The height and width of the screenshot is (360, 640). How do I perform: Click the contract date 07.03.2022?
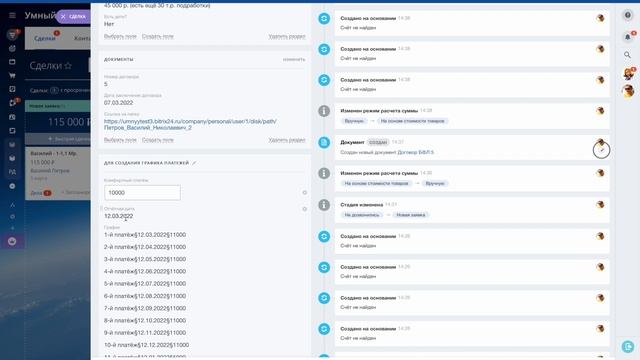point(118,102)
